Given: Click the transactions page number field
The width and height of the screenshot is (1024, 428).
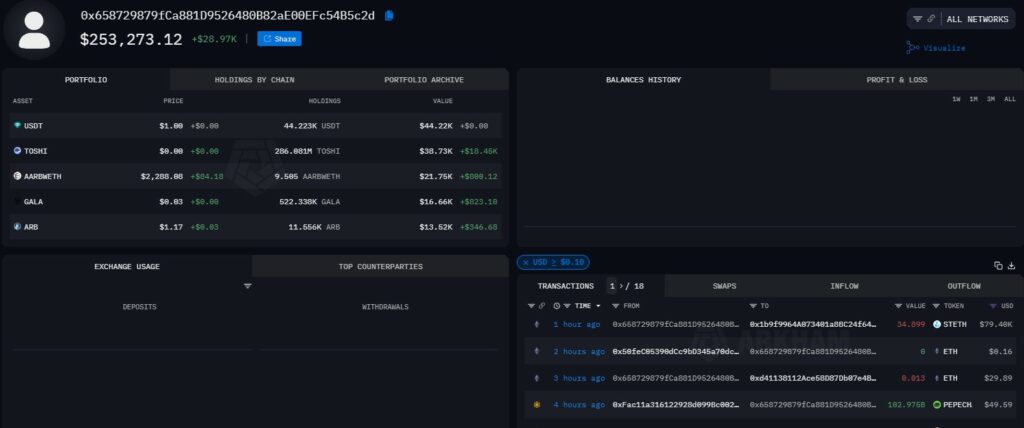Looking at the screenshot, I should tap(612, 286).
